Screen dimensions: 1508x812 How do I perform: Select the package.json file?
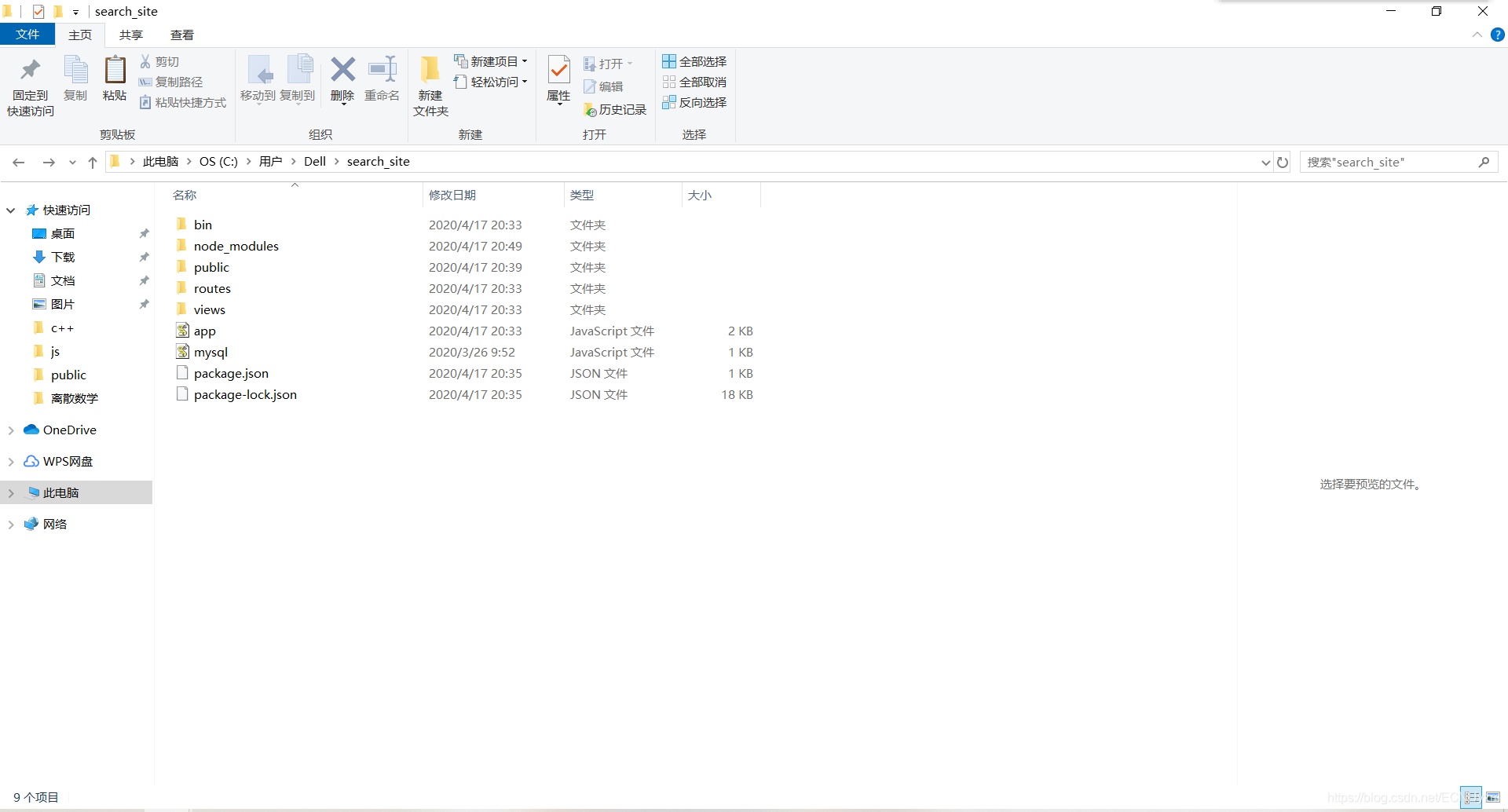pos(231,373)
